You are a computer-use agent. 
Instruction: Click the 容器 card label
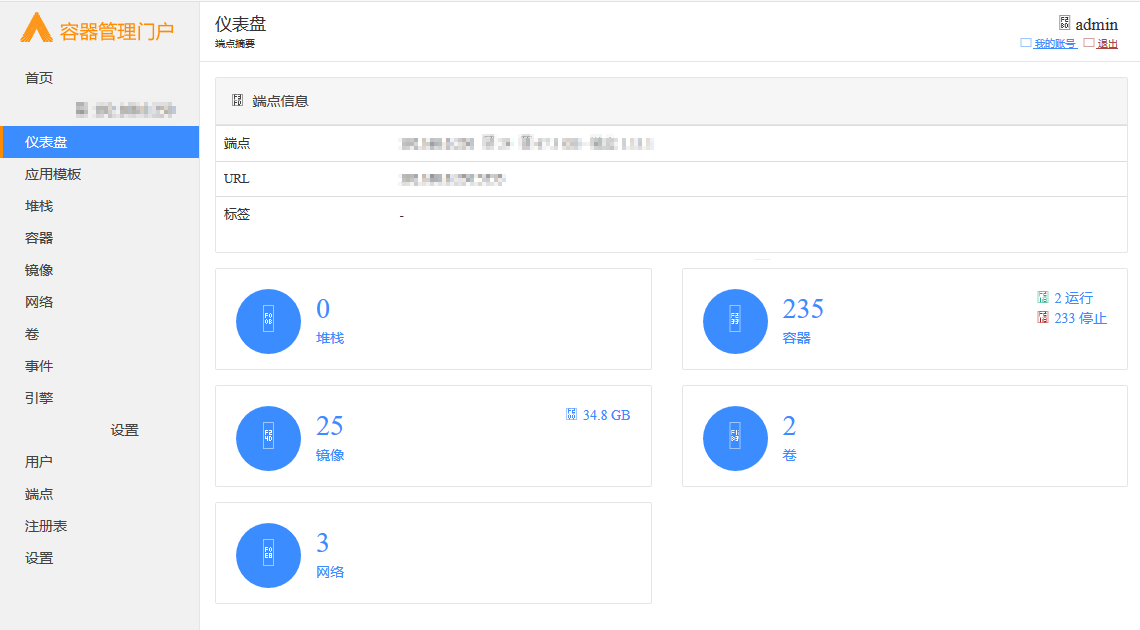[797, 338]
